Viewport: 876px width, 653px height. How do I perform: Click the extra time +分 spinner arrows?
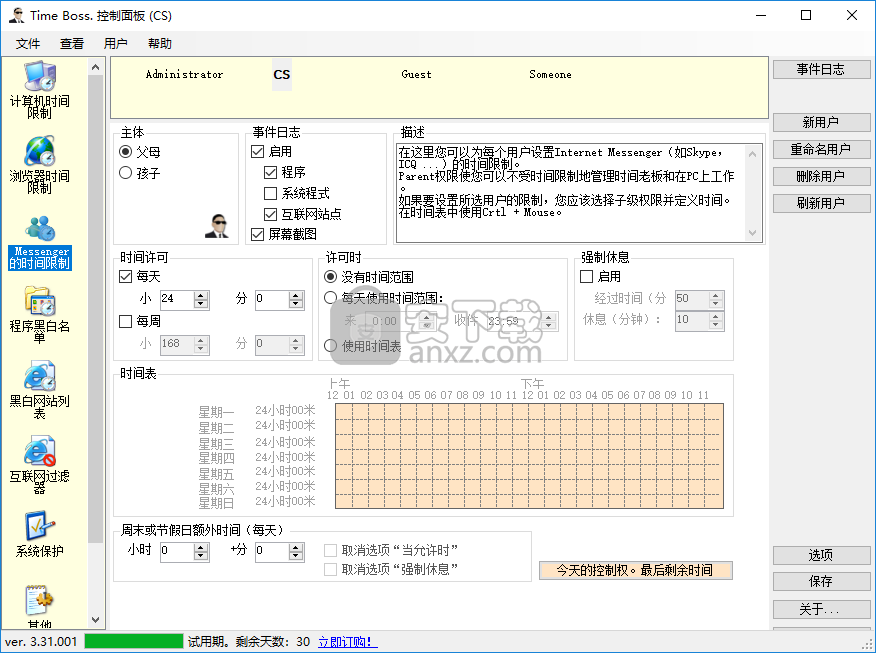pos(296,552)
